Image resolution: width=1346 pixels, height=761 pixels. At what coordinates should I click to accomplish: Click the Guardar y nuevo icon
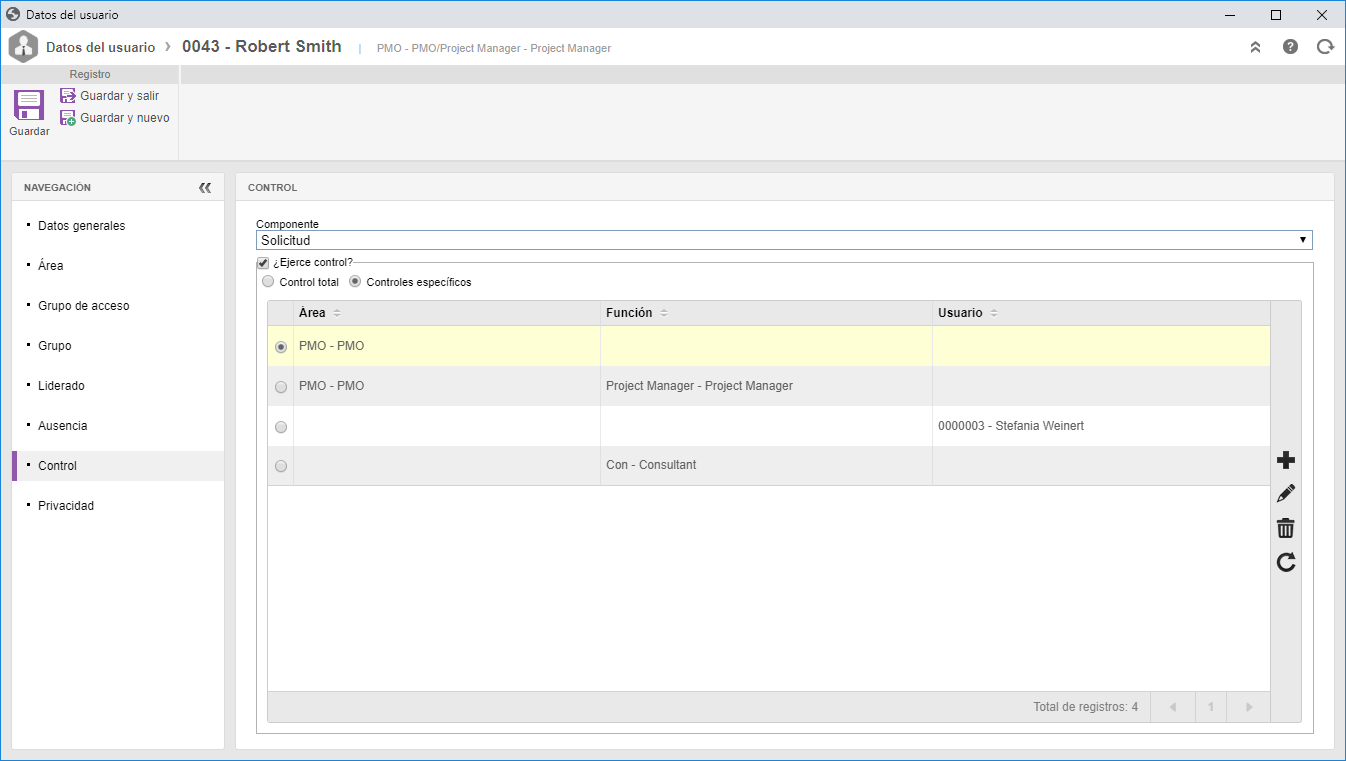click(68, 118)
